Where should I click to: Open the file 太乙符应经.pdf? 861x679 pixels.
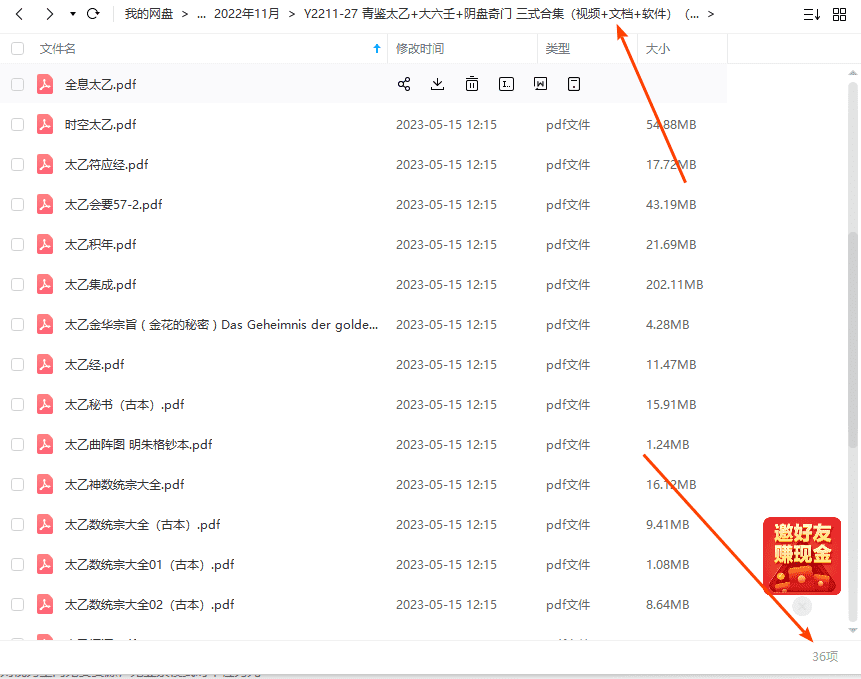pos(106,165)
